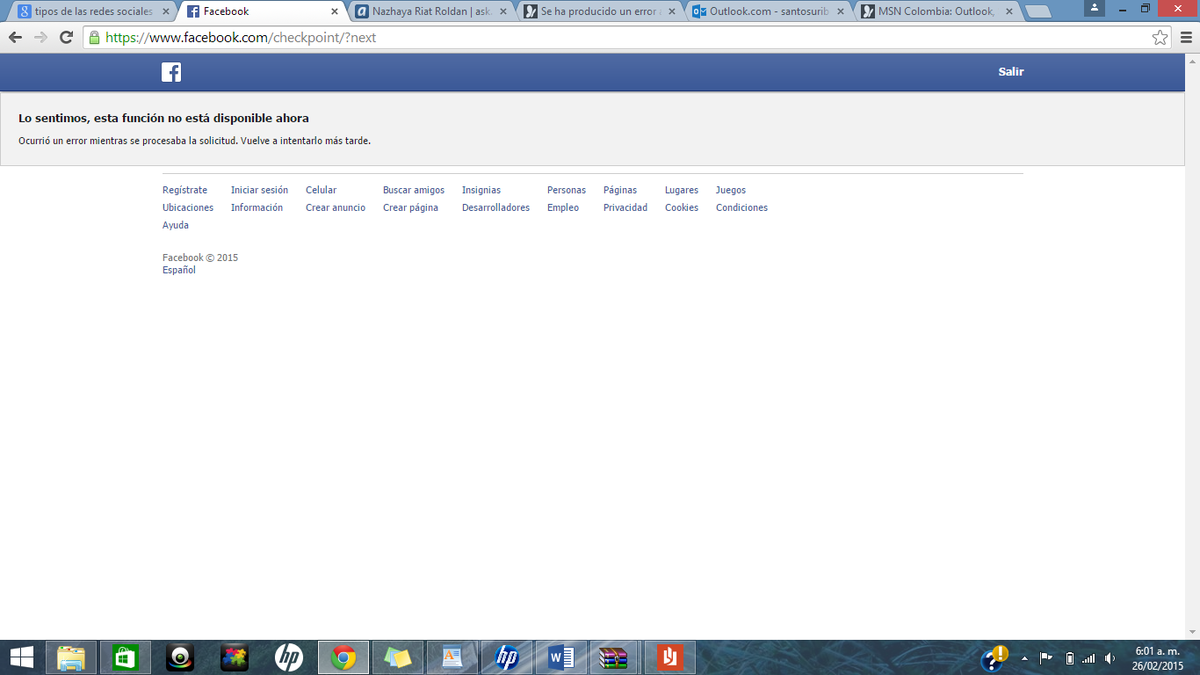Open the Privacidad footer link
The width and height of the screenshot is (1200, 675).
(625, 208)
